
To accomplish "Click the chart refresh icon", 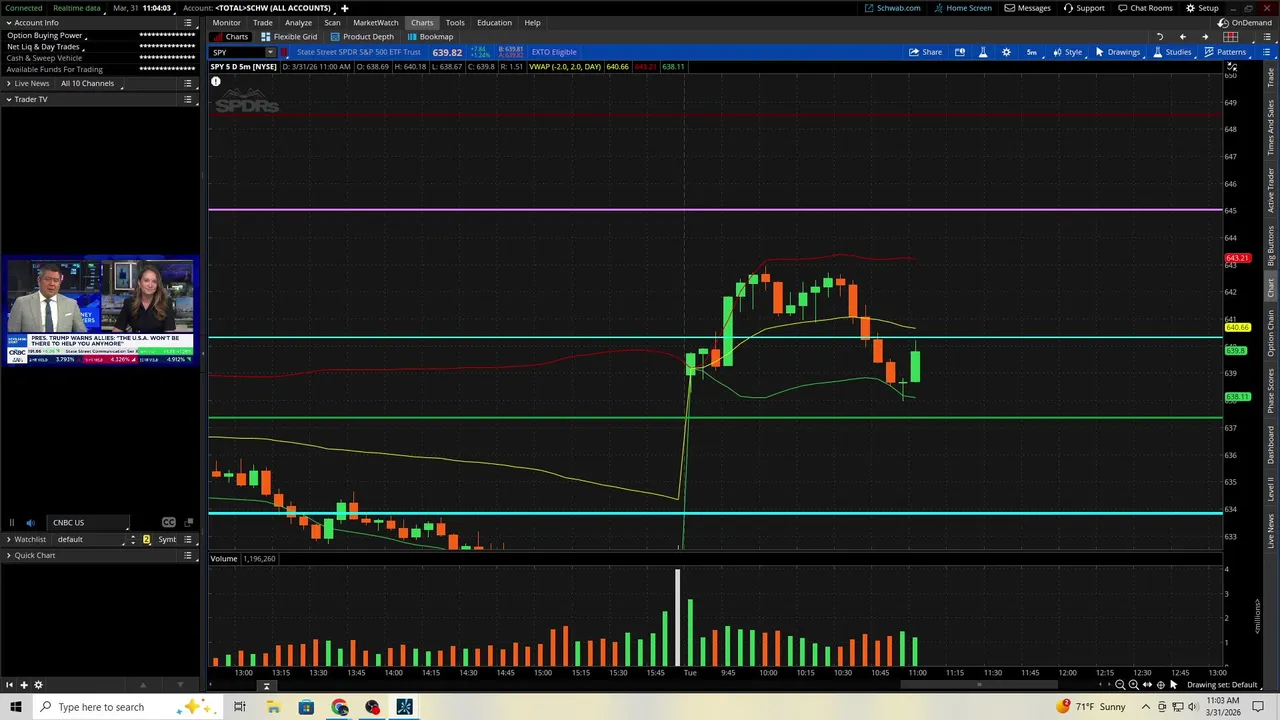I will (x=1160, y=37).
